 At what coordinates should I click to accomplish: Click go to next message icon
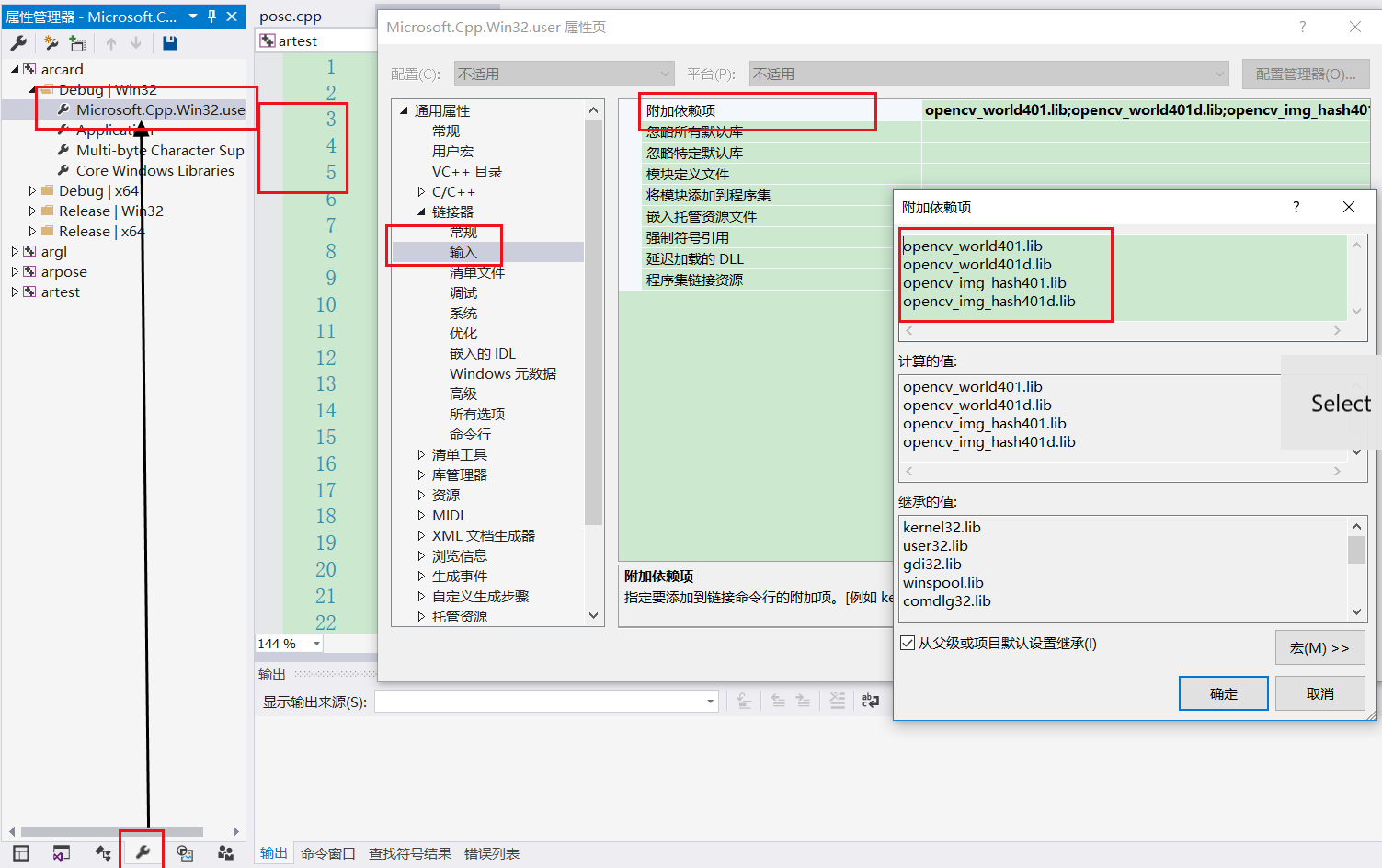(x=803, y=701)
